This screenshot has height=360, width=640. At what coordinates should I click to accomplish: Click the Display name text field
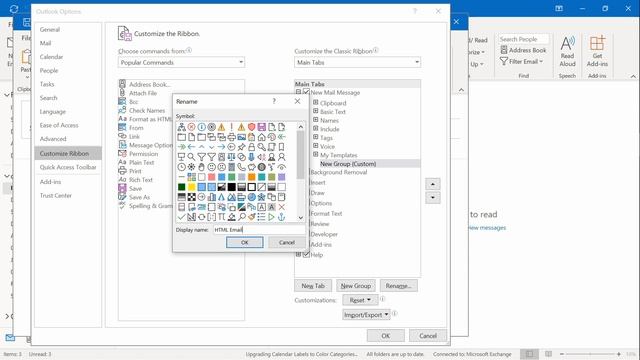tap(259, 230)
